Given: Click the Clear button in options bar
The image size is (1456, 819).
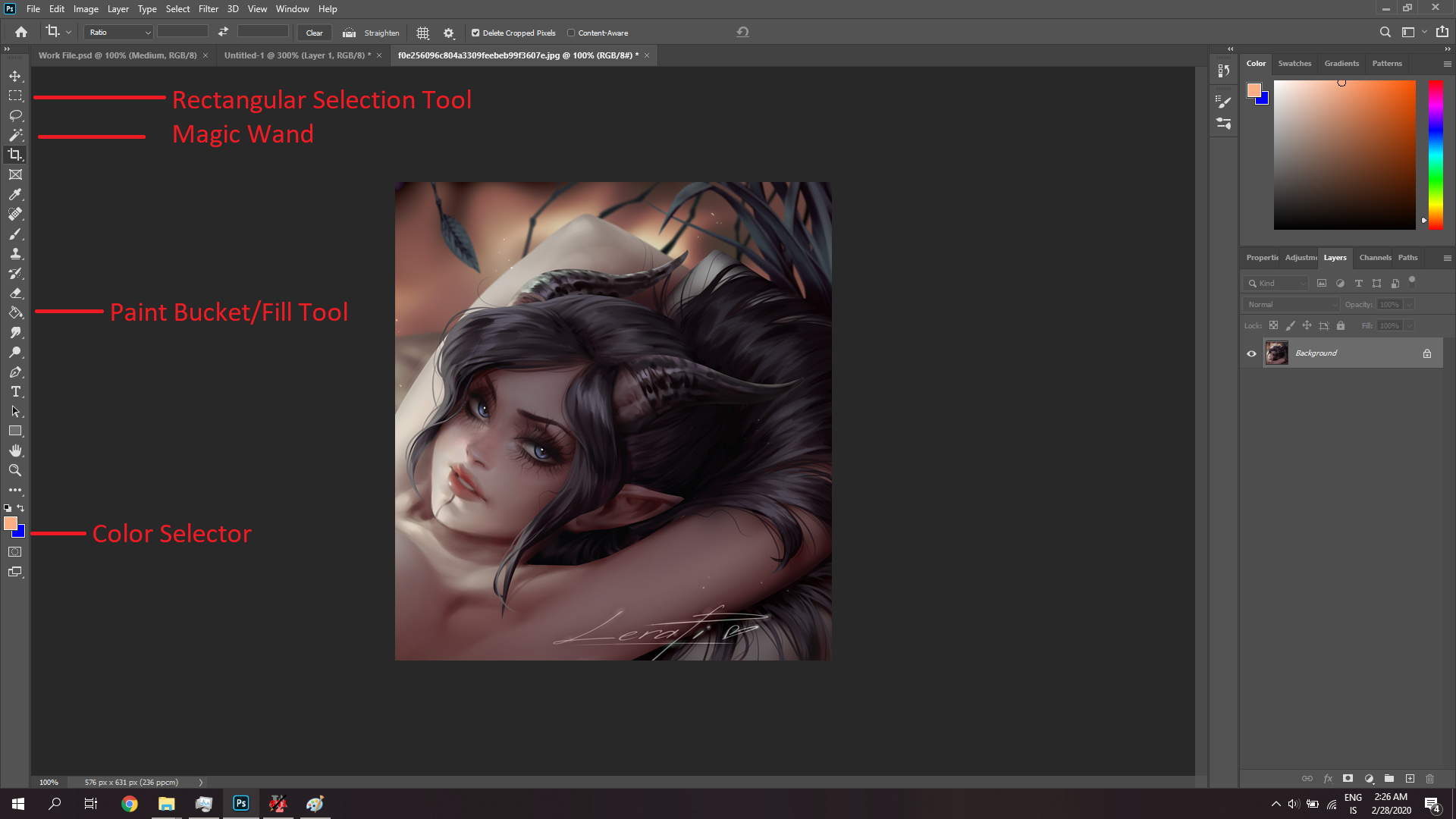Looking at the screenshot, I should click(x=314, y=33).
